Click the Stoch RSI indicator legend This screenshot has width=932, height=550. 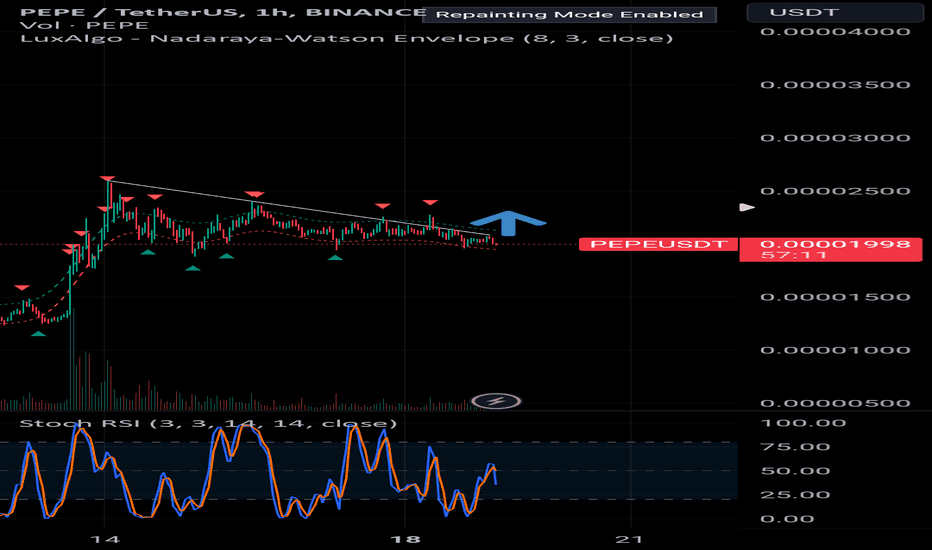pos(208,423)
